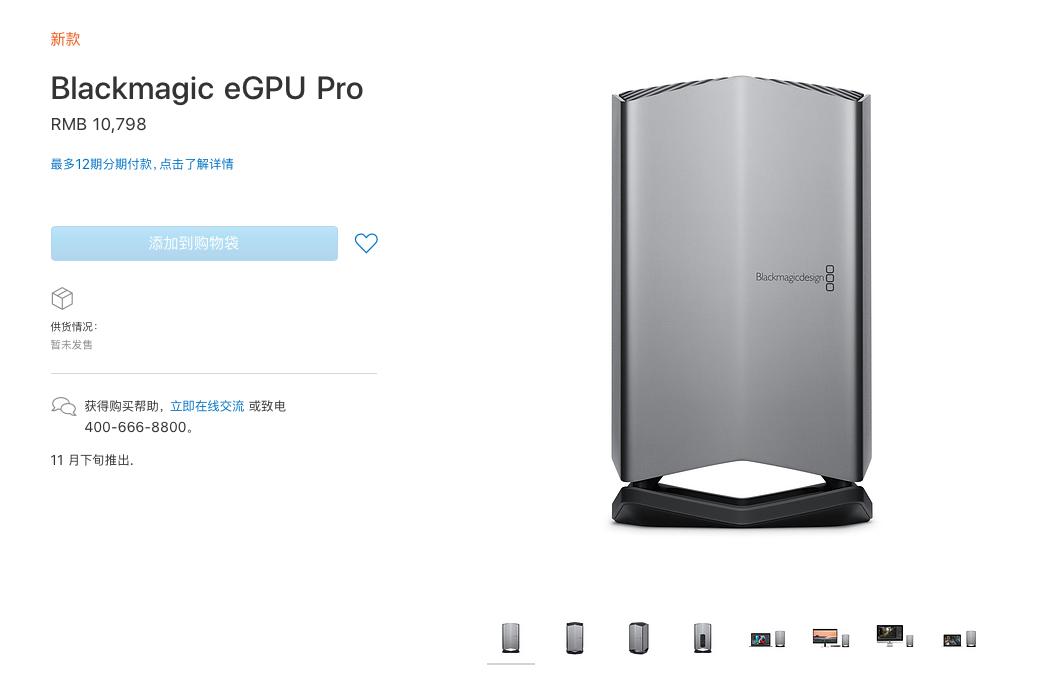Select the second thumbnail showing top-down eGPU view
The width and height of the screenshot is (1055, 677).
coord(575,637)
